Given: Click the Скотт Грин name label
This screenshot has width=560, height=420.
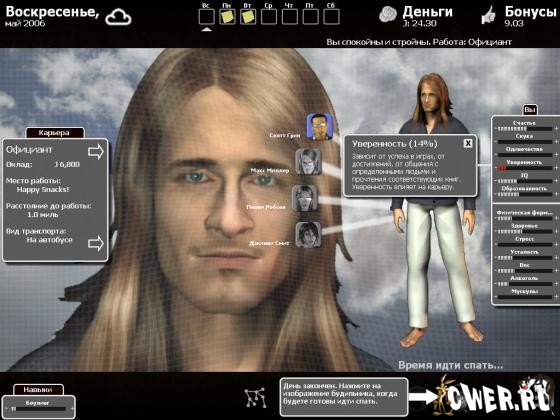Looking at the screenshot, I should tap(285, 136).
